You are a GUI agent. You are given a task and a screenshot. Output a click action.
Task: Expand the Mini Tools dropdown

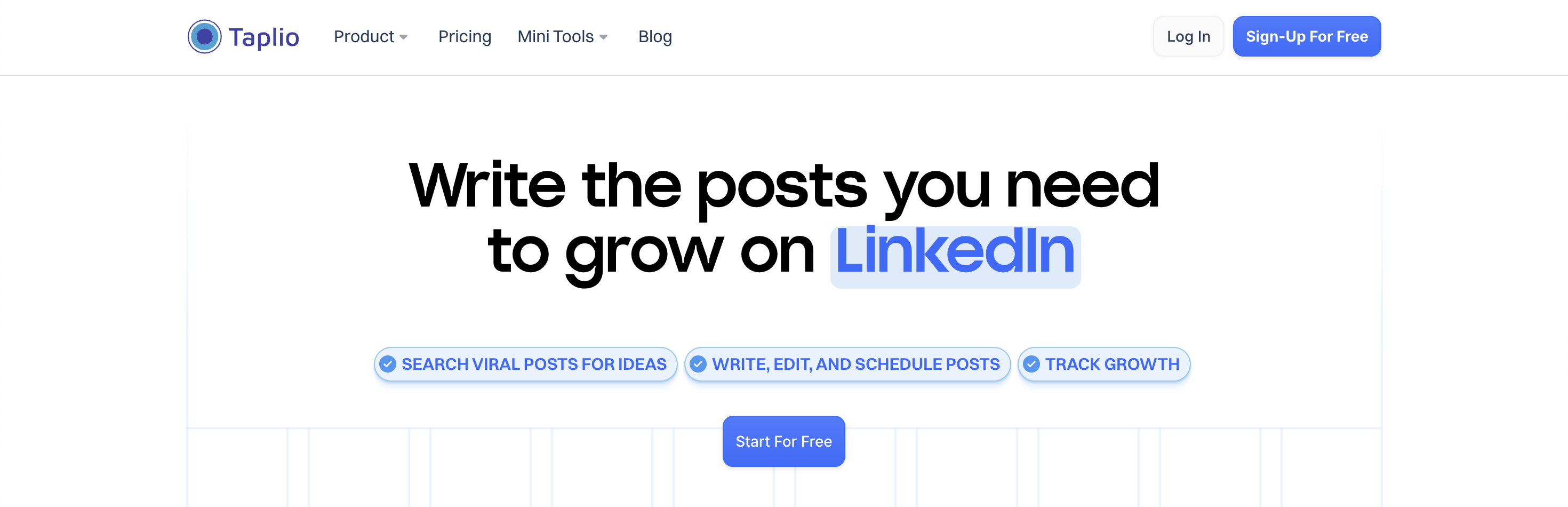555,36
